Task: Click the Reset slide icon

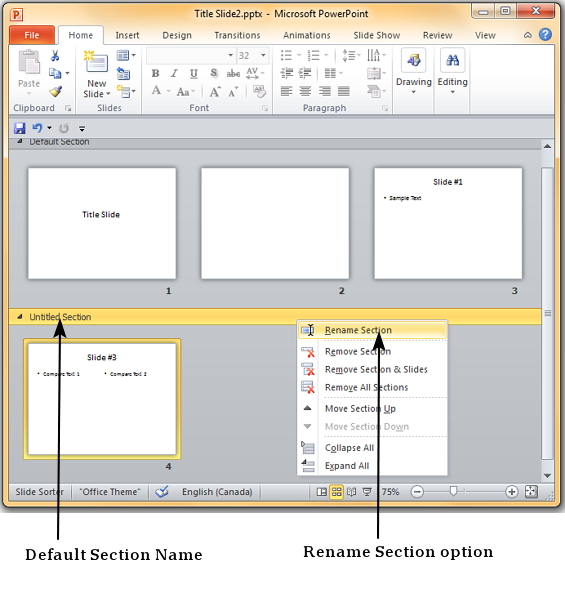Action: click(123, 73)
